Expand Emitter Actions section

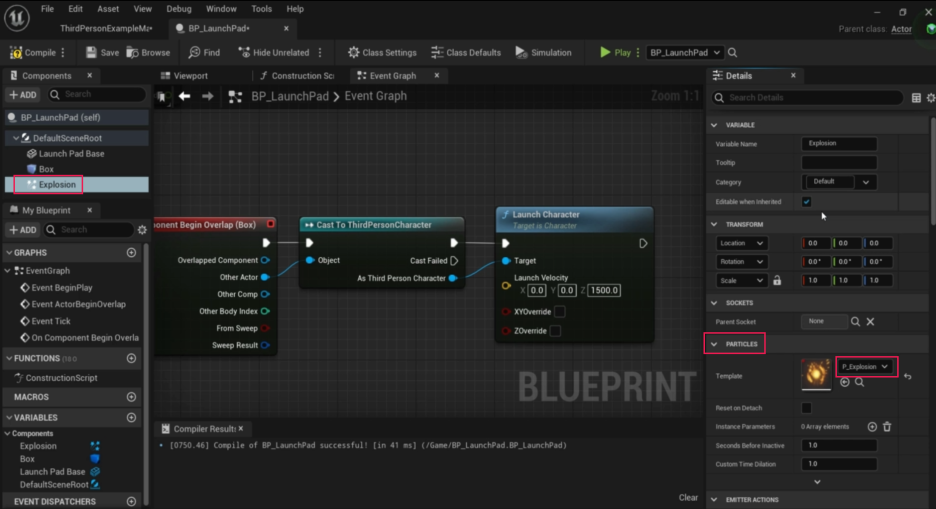pyautogui.click(x=715, y=500)
